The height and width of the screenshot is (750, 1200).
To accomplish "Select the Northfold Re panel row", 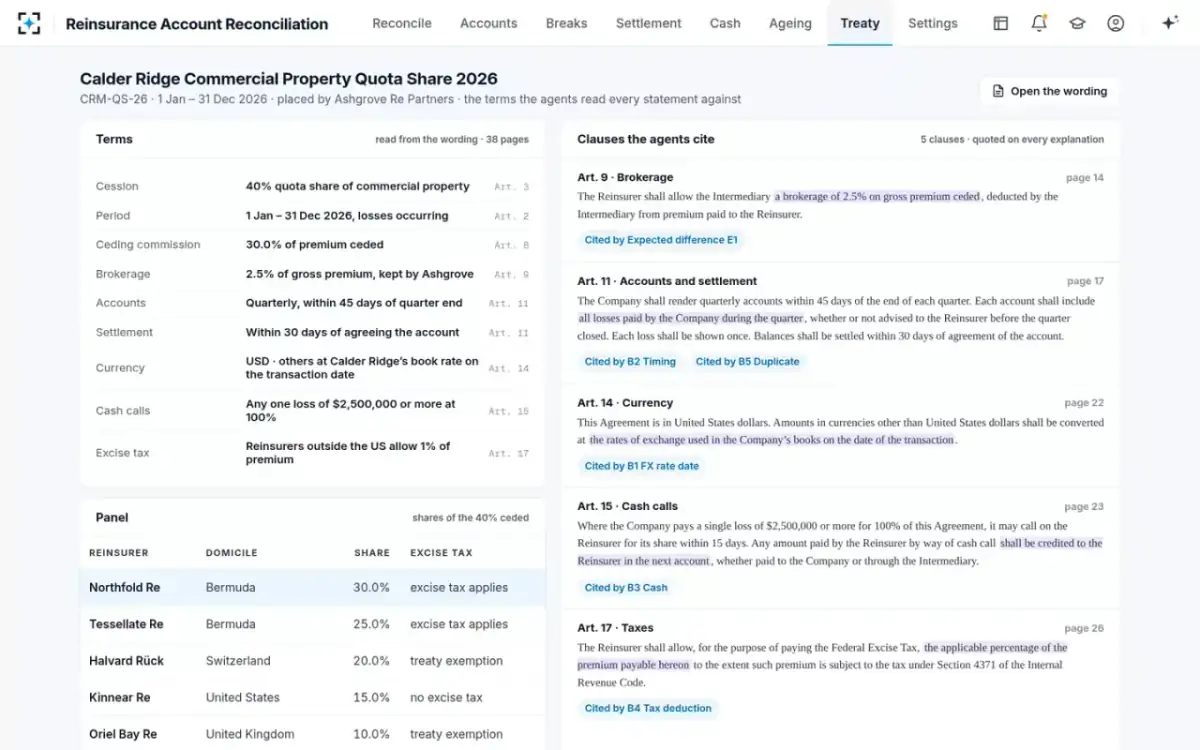I will pos(312,588).
